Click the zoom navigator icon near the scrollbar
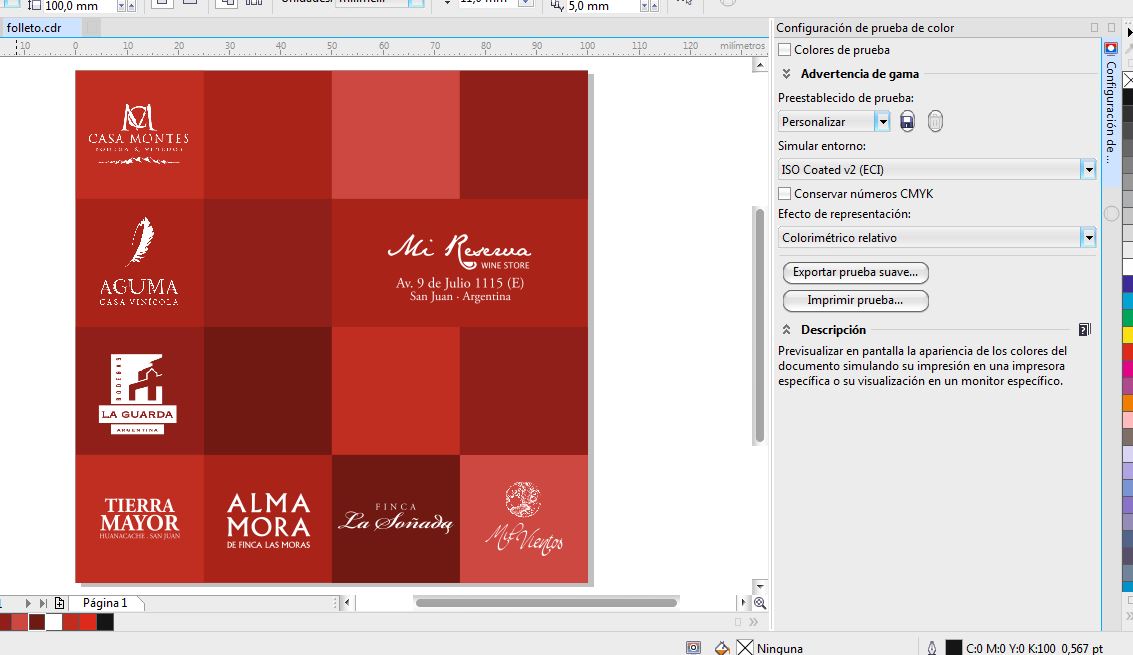Viewport: 1133px width, 655px height. 759,603
